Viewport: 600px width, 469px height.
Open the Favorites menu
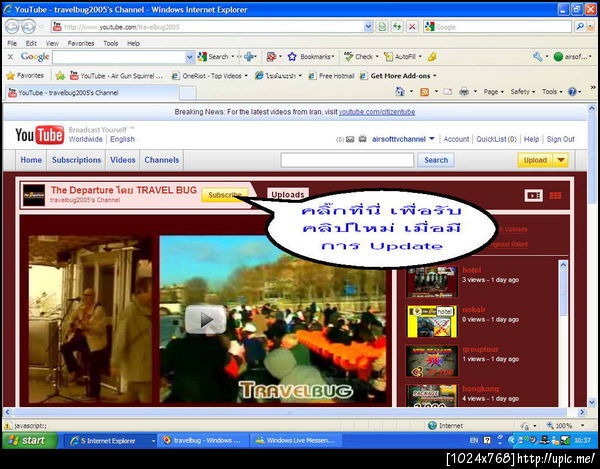(81, 43)
